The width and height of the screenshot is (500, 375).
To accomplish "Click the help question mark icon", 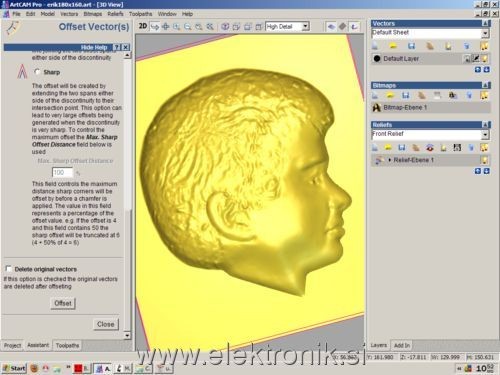I will tap(116, 47).
